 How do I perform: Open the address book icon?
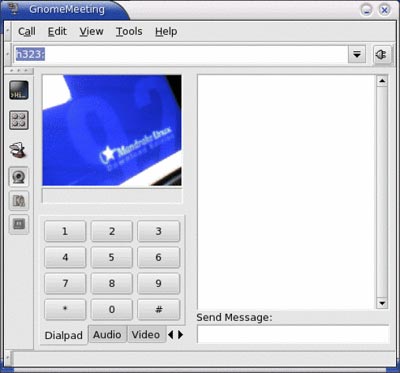tap(19, 150)
